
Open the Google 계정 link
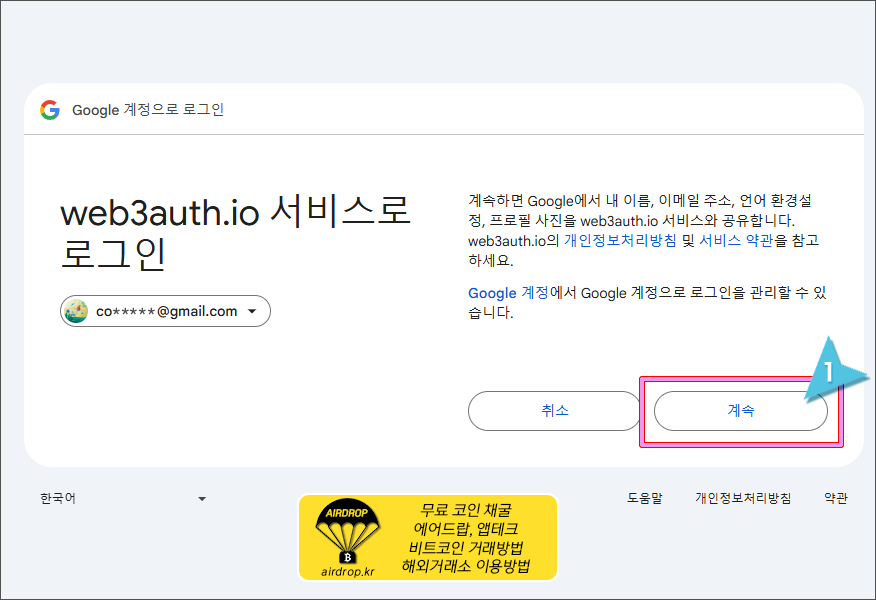[508, 293]
